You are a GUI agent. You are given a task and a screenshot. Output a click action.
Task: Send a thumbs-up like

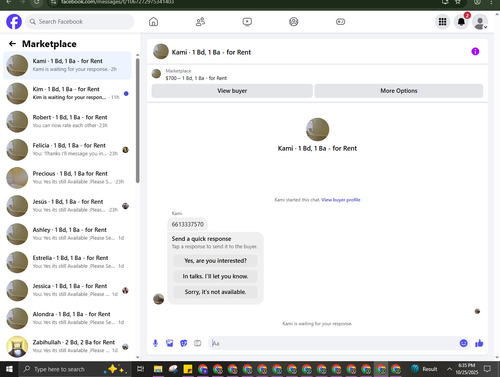(479, 343)
